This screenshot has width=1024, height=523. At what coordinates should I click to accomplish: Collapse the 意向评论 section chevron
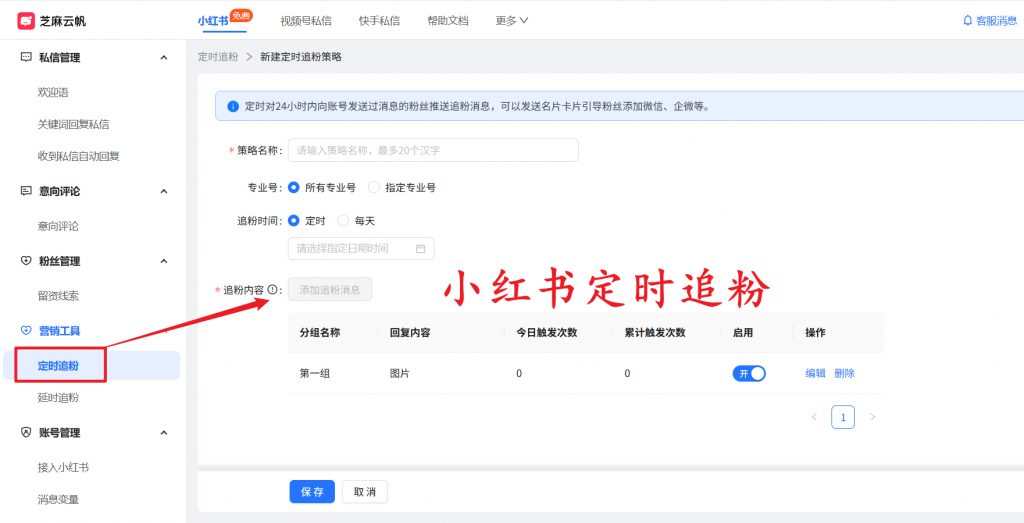(164, 191)
